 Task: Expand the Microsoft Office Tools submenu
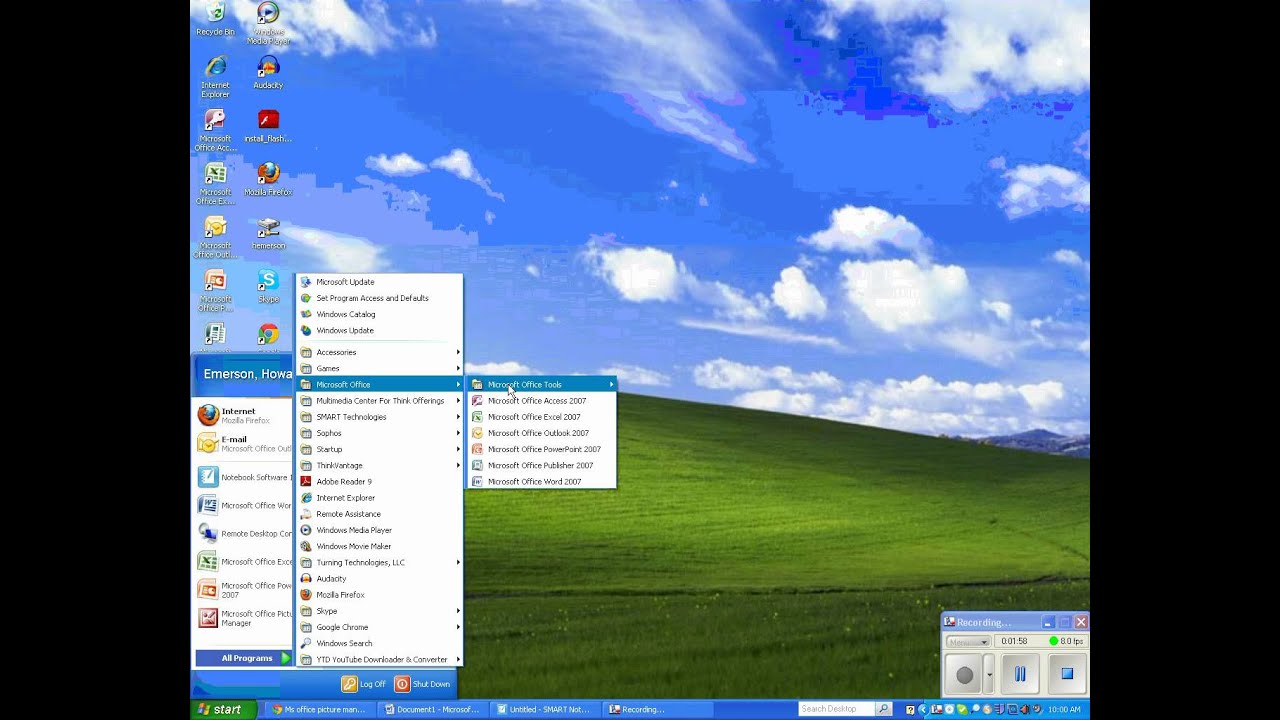[x=541, y=384]
